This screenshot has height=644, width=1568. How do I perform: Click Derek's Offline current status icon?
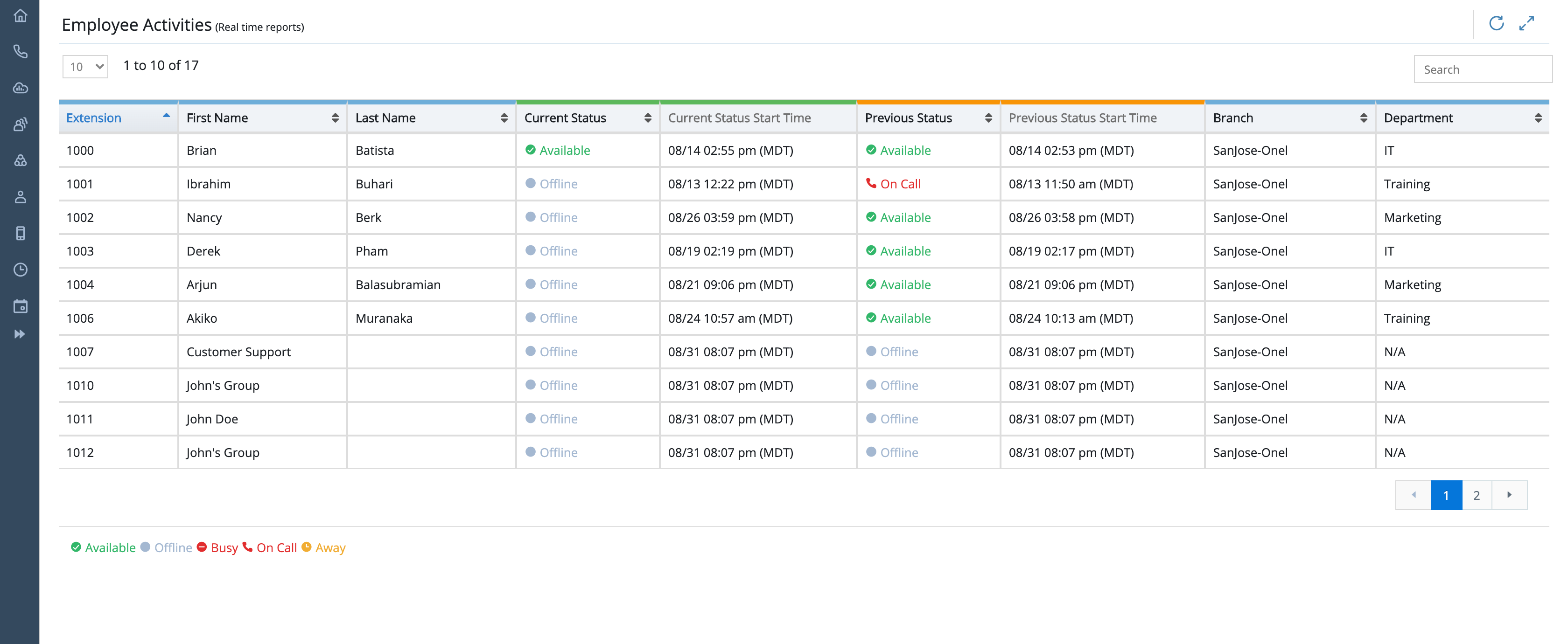[x=530, y=250]
